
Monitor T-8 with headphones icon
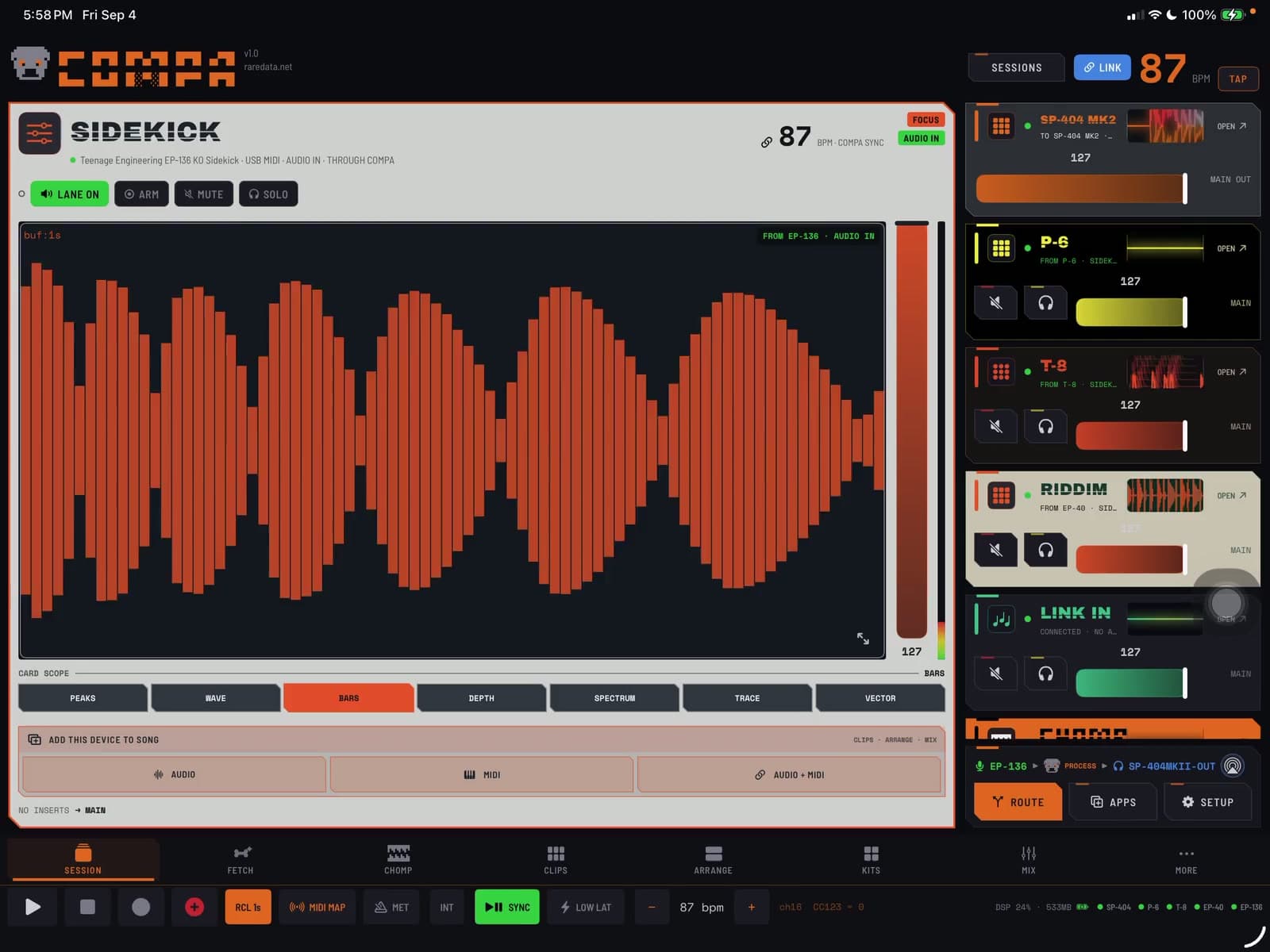[1045, 427]
